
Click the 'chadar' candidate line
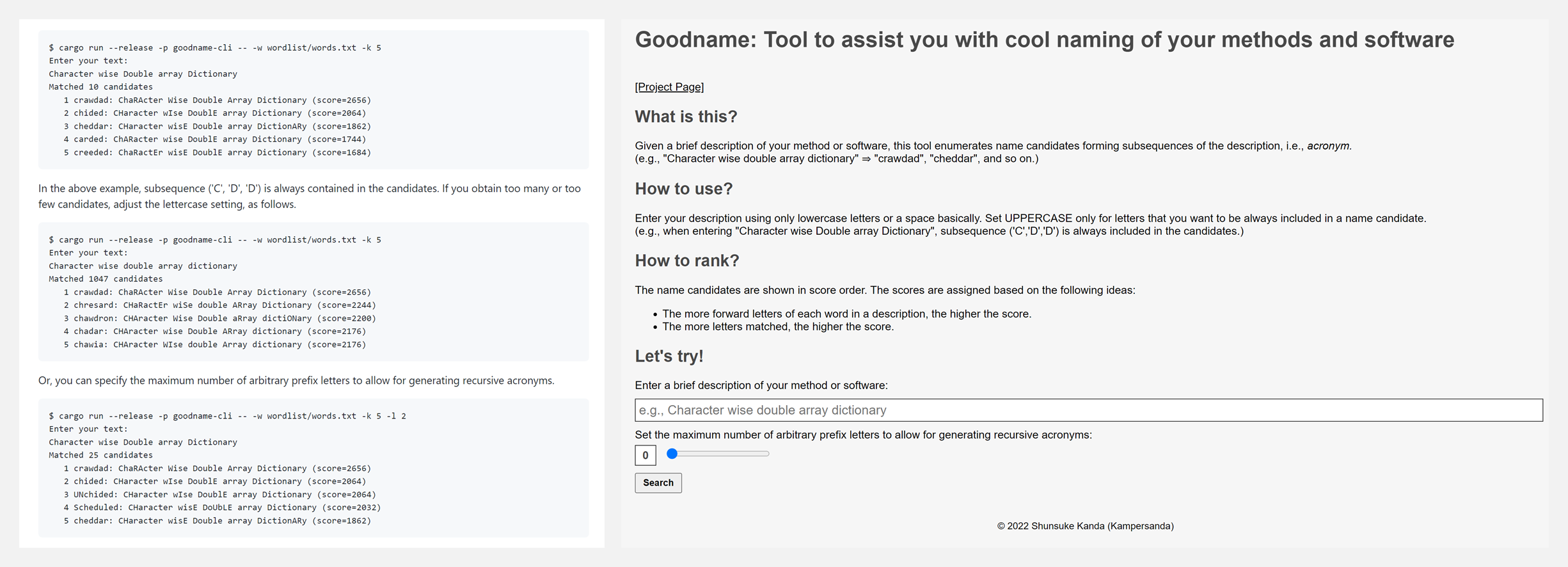coord(215,331)
